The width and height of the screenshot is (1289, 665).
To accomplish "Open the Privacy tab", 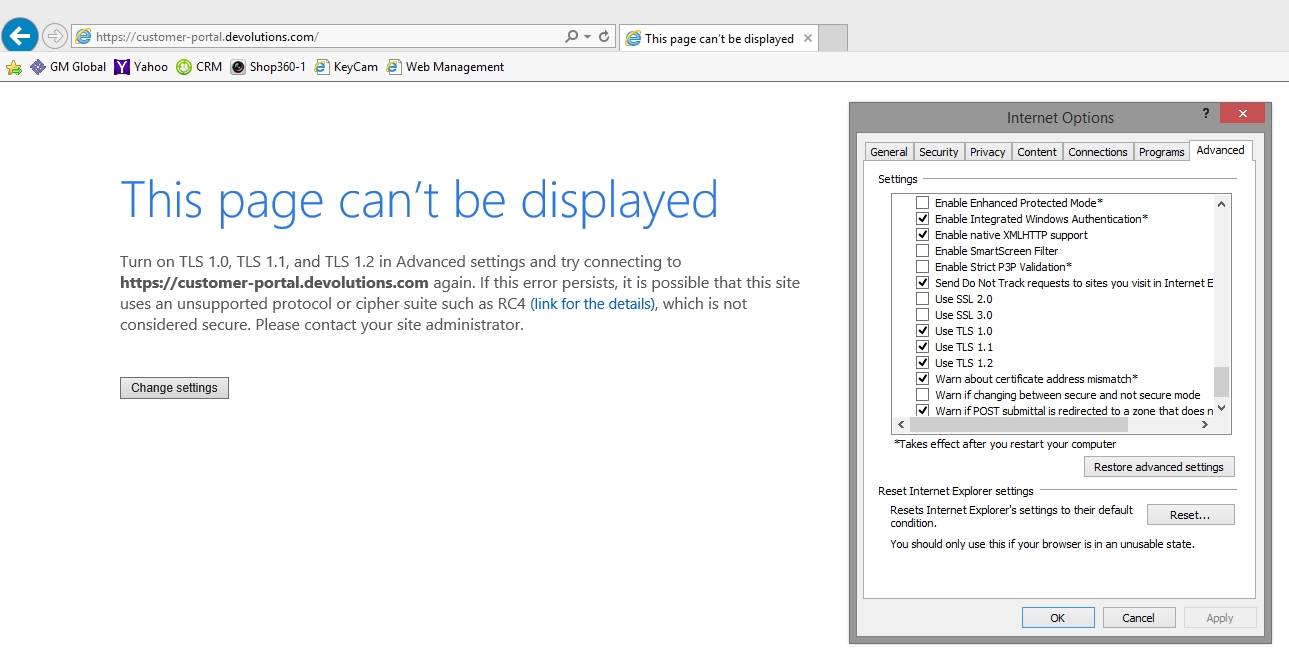I will 988,152.
